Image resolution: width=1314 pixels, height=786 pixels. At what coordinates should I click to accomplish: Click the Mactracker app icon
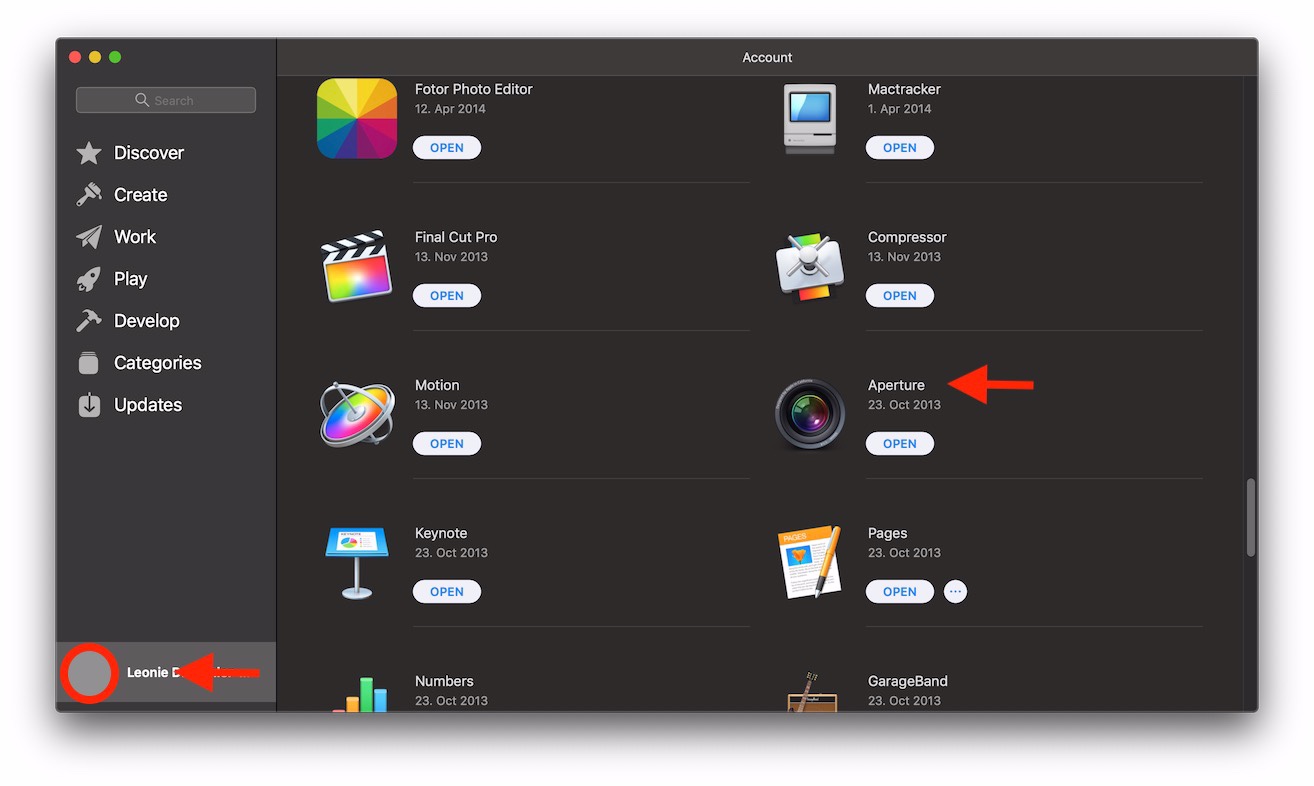(810, 119)
